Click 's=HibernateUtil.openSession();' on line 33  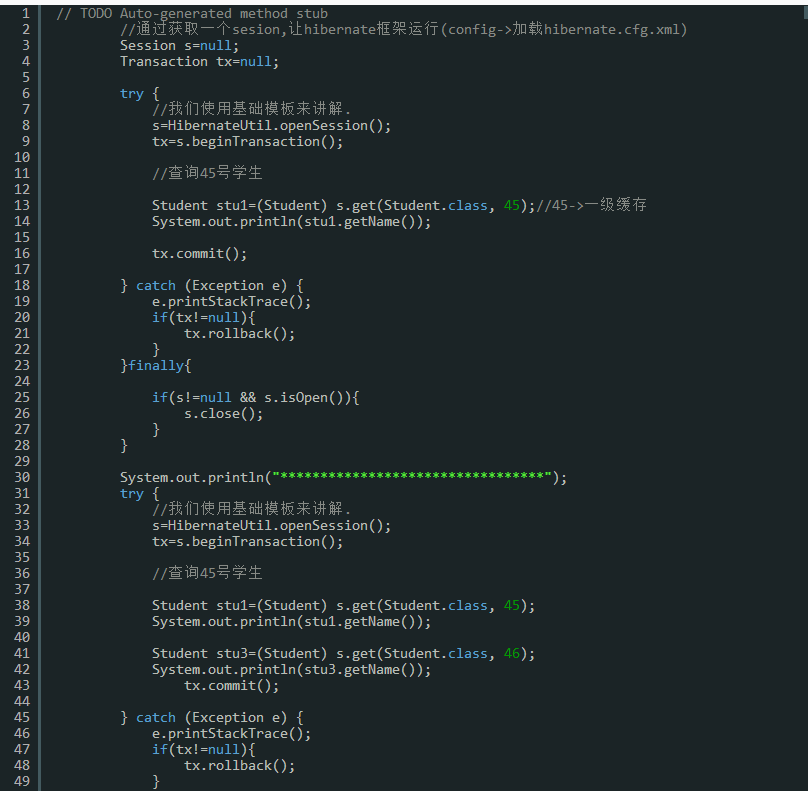pos(272,526)
